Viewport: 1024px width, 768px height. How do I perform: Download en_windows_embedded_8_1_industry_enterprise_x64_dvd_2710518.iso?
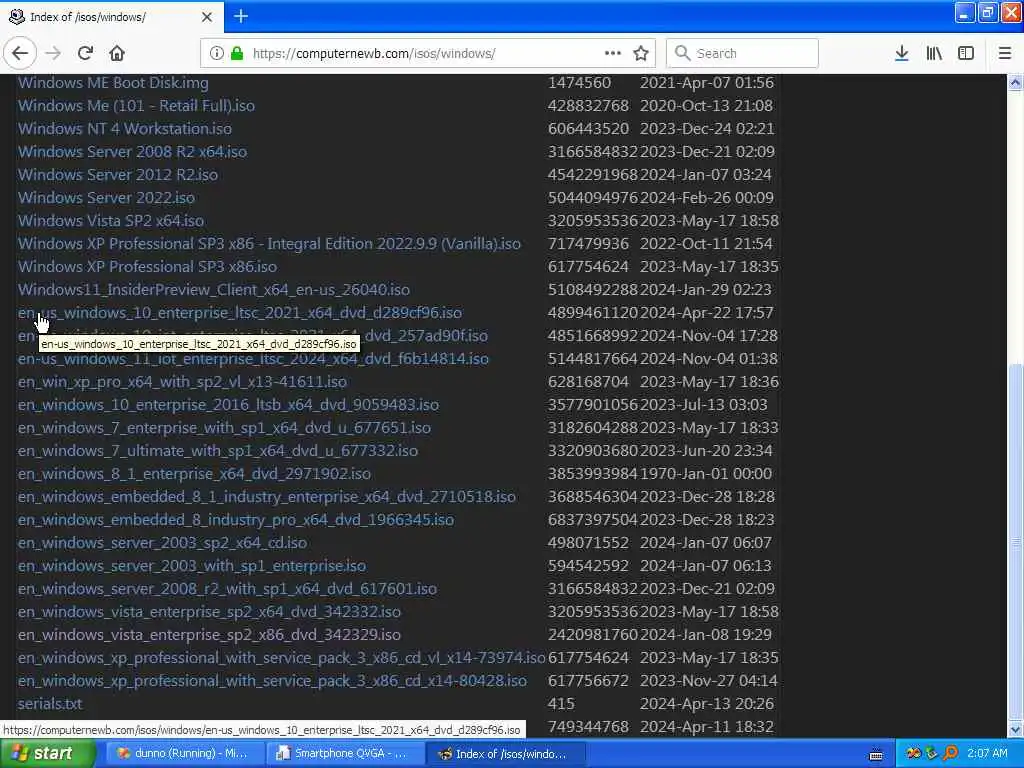click(x=266, y=497)
